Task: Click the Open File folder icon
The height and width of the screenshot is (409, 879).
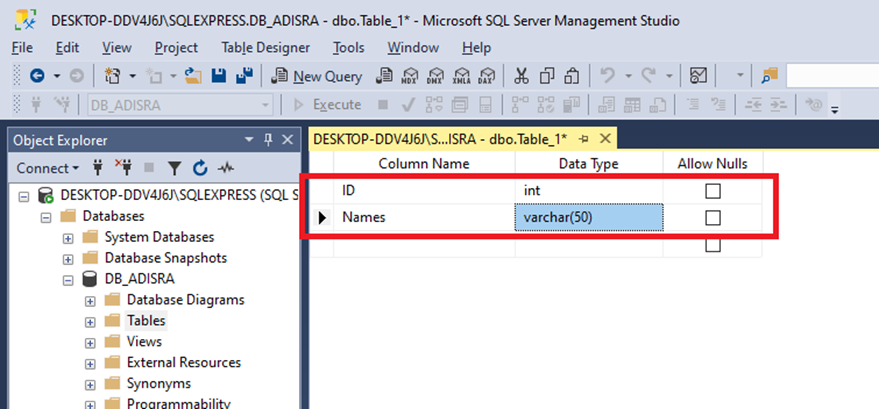Action: [x=193, y=76]
